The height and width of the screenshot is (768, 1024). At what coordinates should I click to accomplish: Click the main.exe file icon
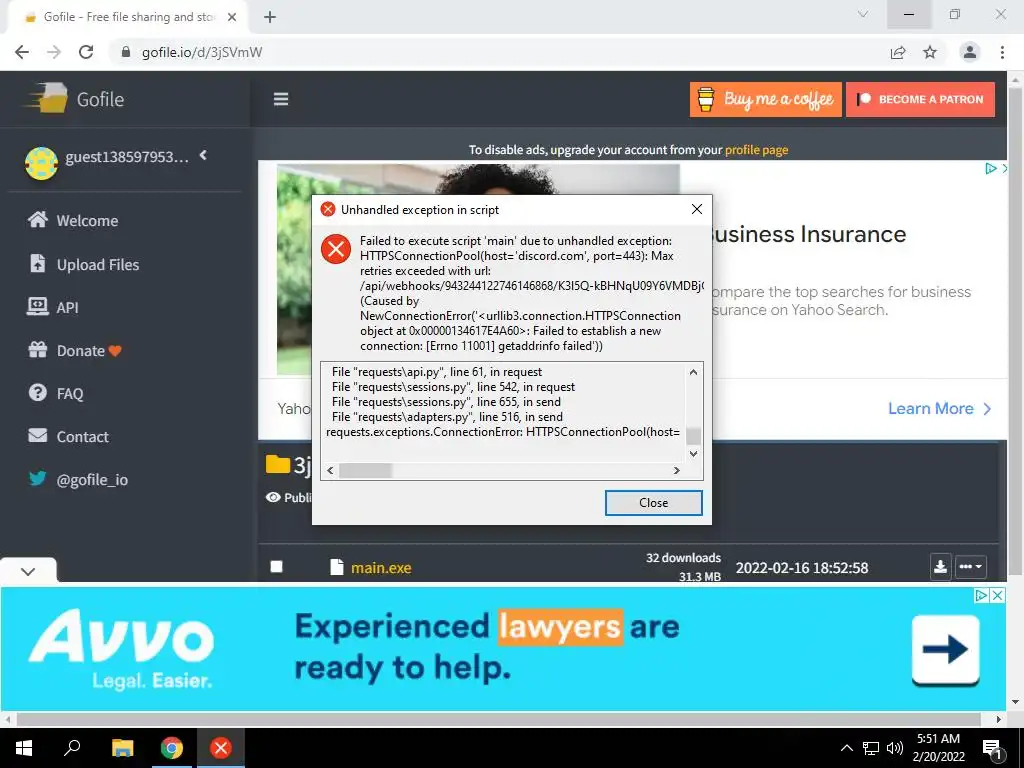336,567
